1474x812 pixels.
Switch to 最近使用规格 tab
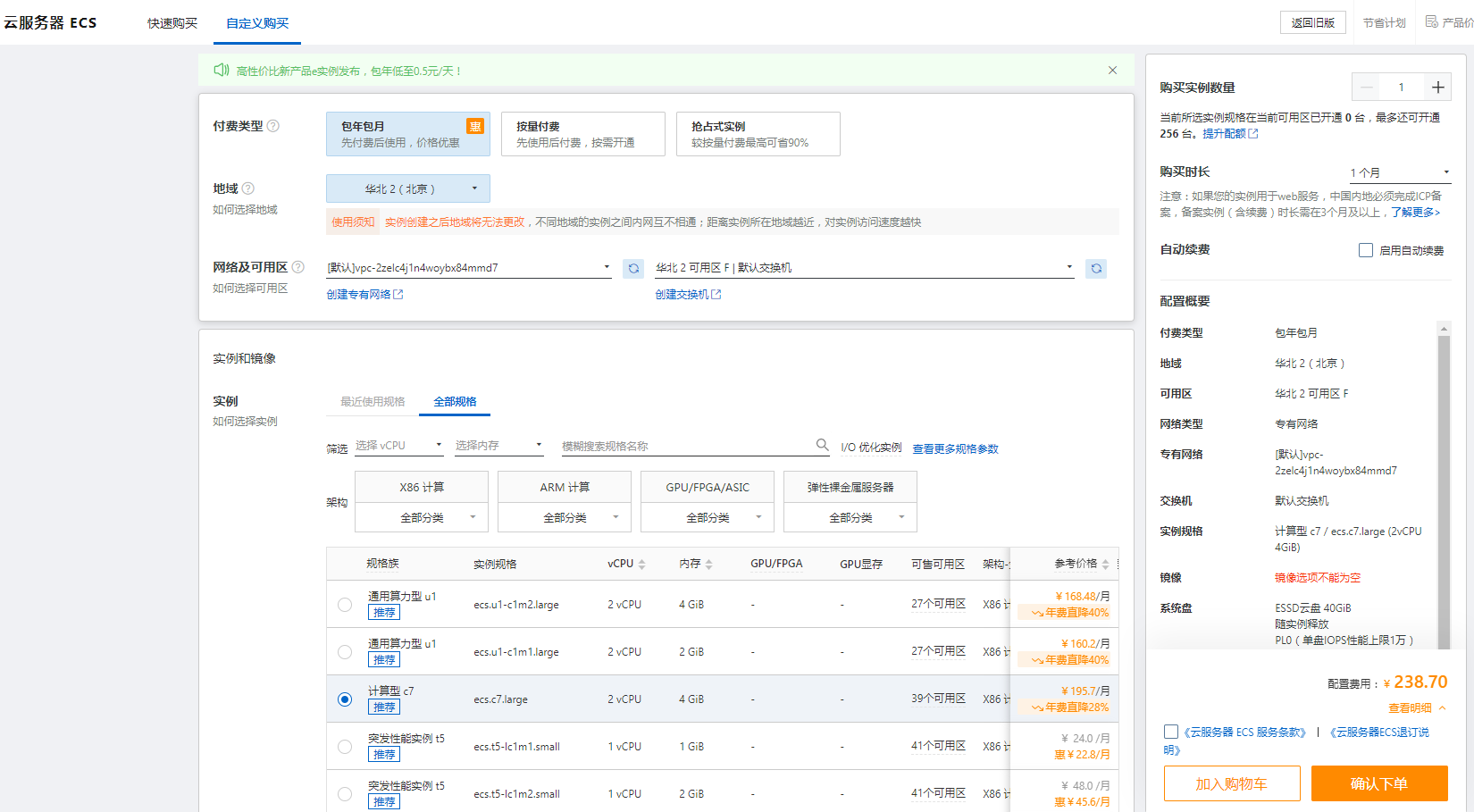tap(373, 402)
